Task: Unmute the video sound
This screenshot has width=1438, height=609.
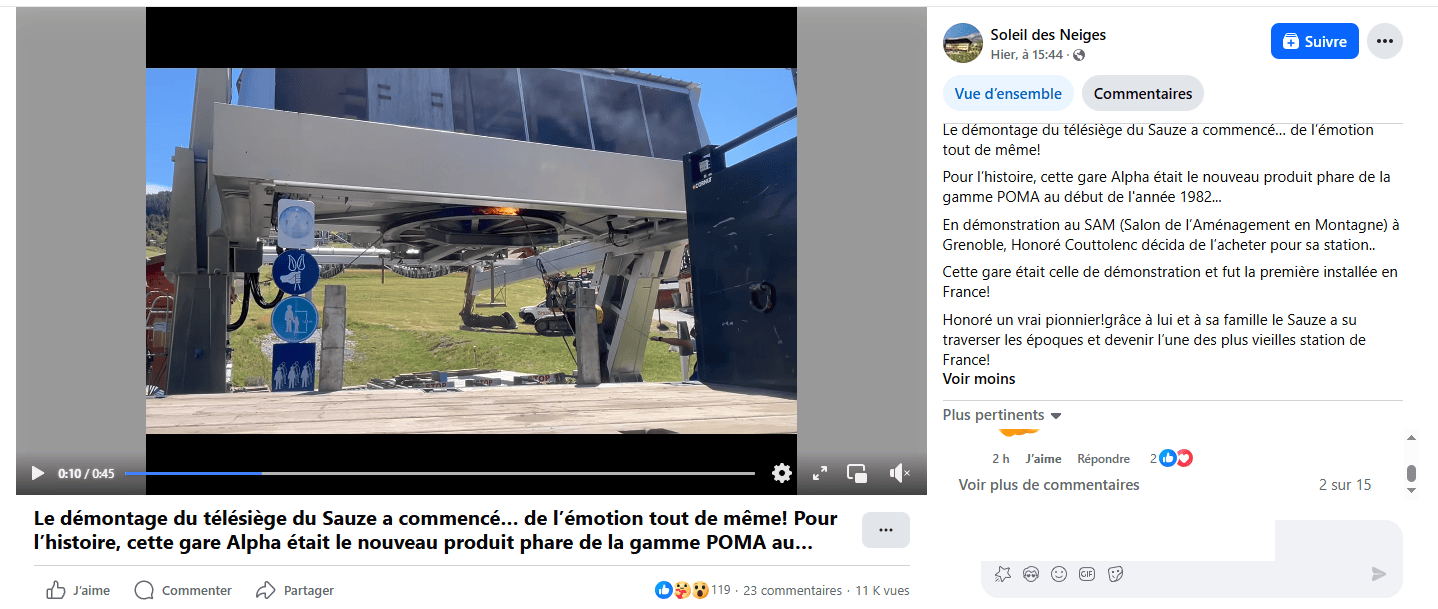Action: pos(899,473)
